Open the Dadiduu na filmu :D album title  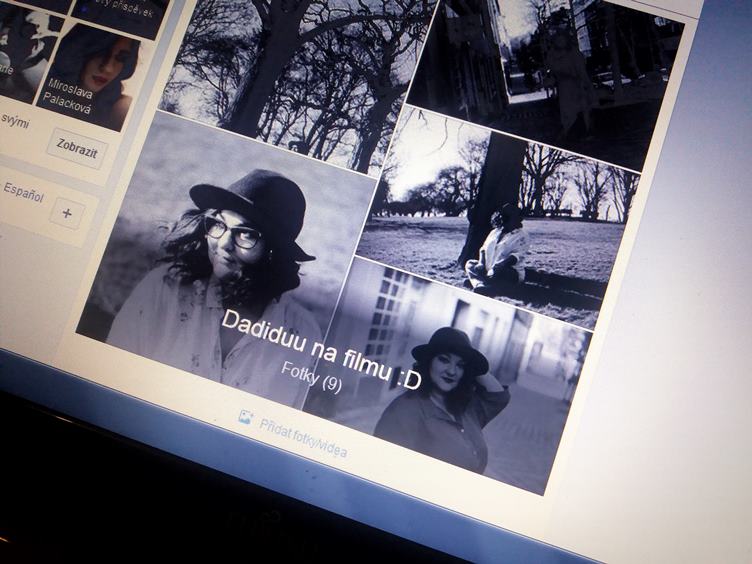click(321, 349)
